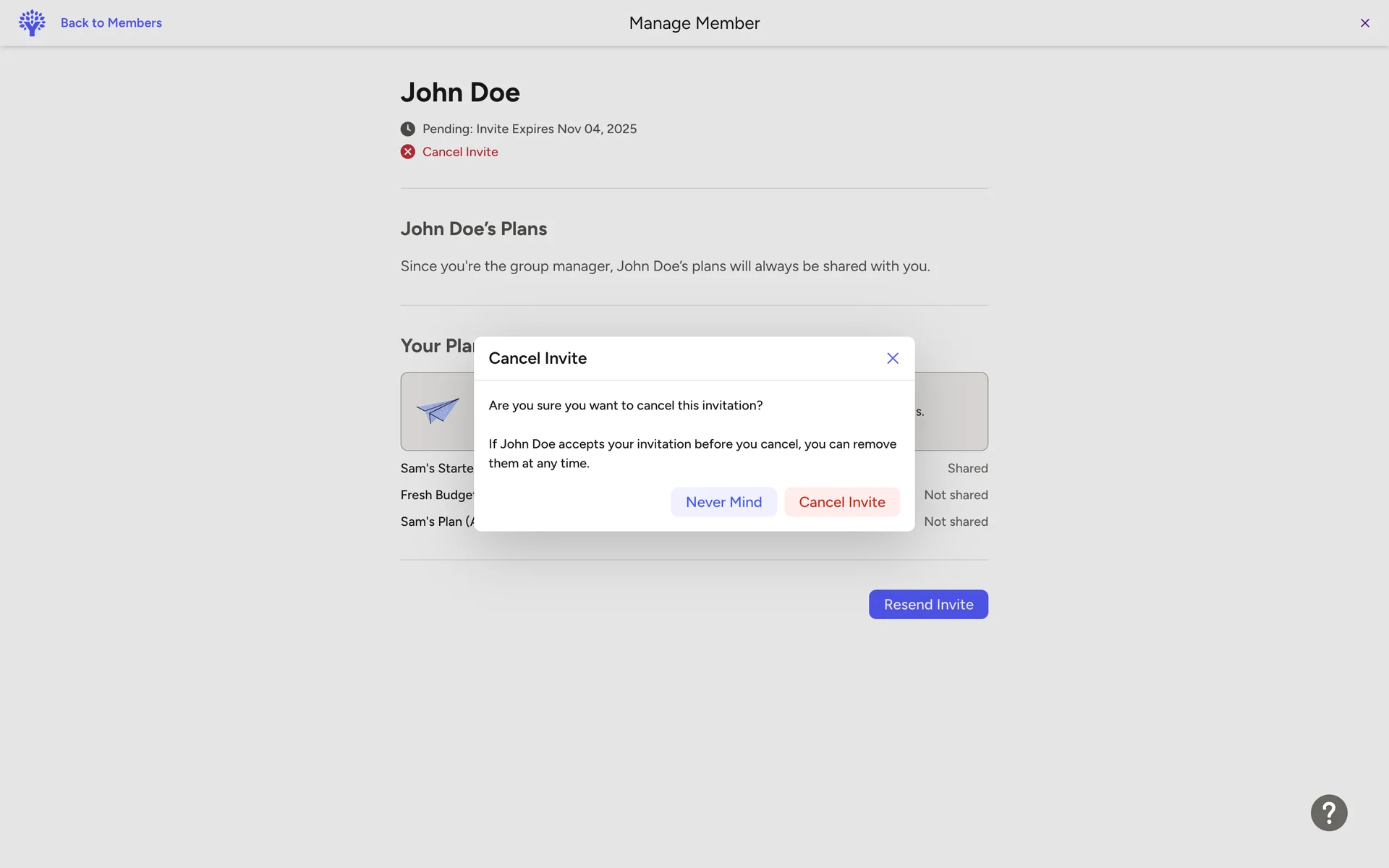Click the YNAB tree logo icon
Screen dimensions: 1389x868
[x=32, y=22]
